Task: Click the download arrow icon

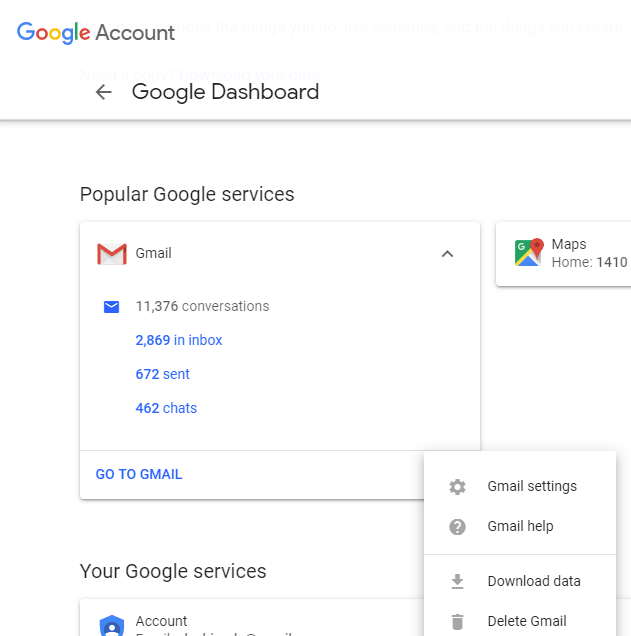Action: tap(458, 581)
